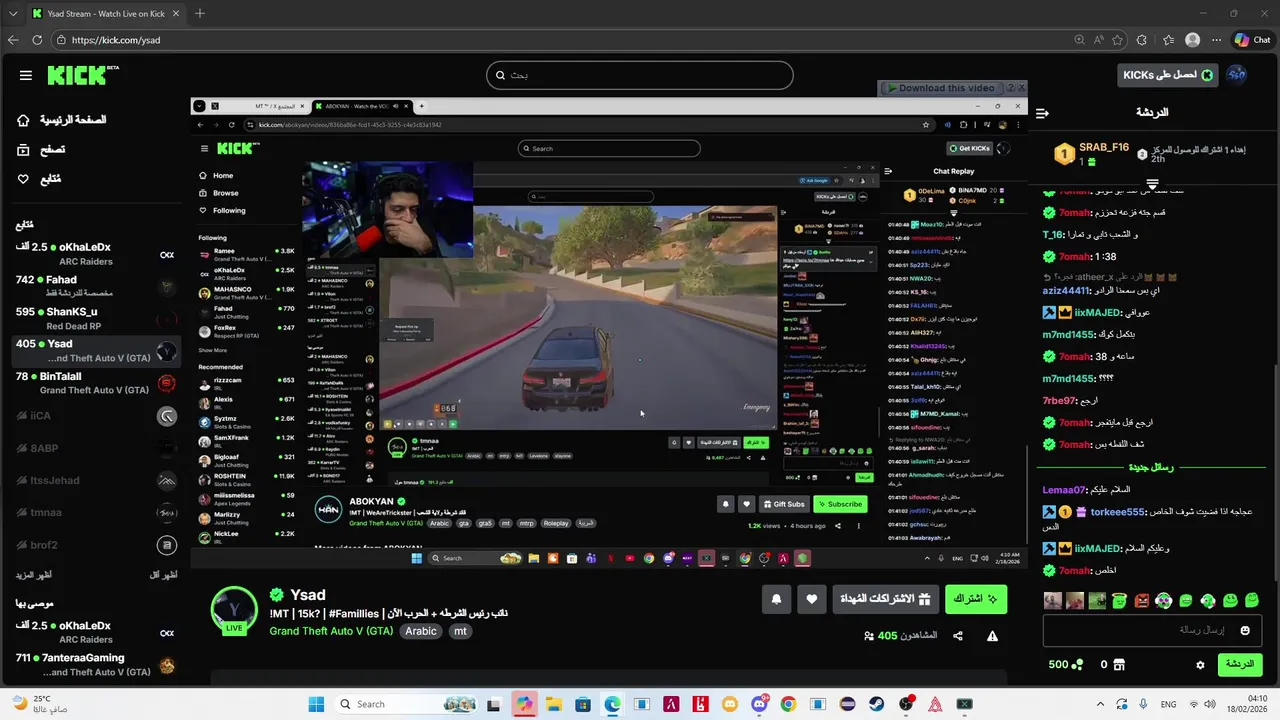Click the green Subscribe button for Ysad

pos(975,599)
